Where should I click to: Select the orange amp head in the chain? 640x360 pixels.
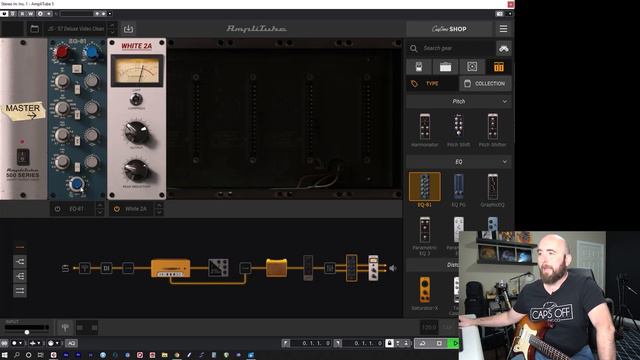[x=171, y=268]
